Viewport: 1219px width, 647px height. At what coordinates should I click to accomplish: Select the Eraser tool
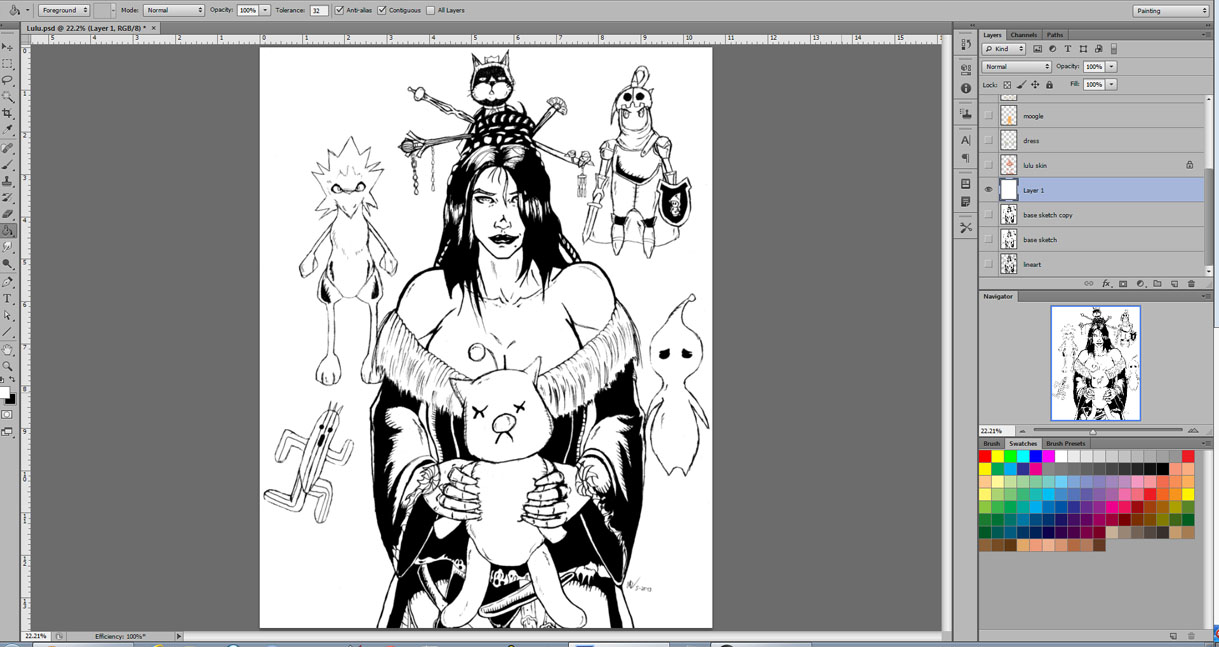[8, 214]
